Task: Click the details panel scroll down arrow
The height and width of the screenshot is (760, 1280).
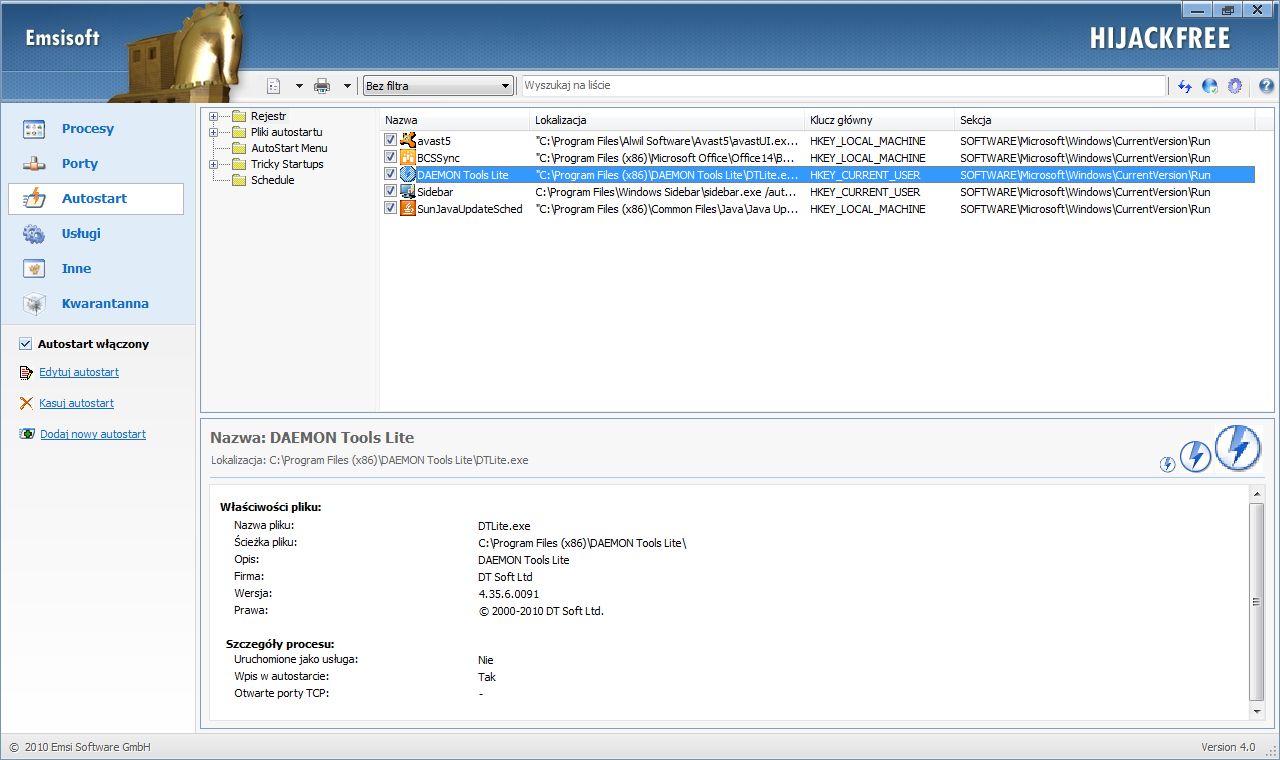Action: pyautogui.click(x=1257, y=711)
